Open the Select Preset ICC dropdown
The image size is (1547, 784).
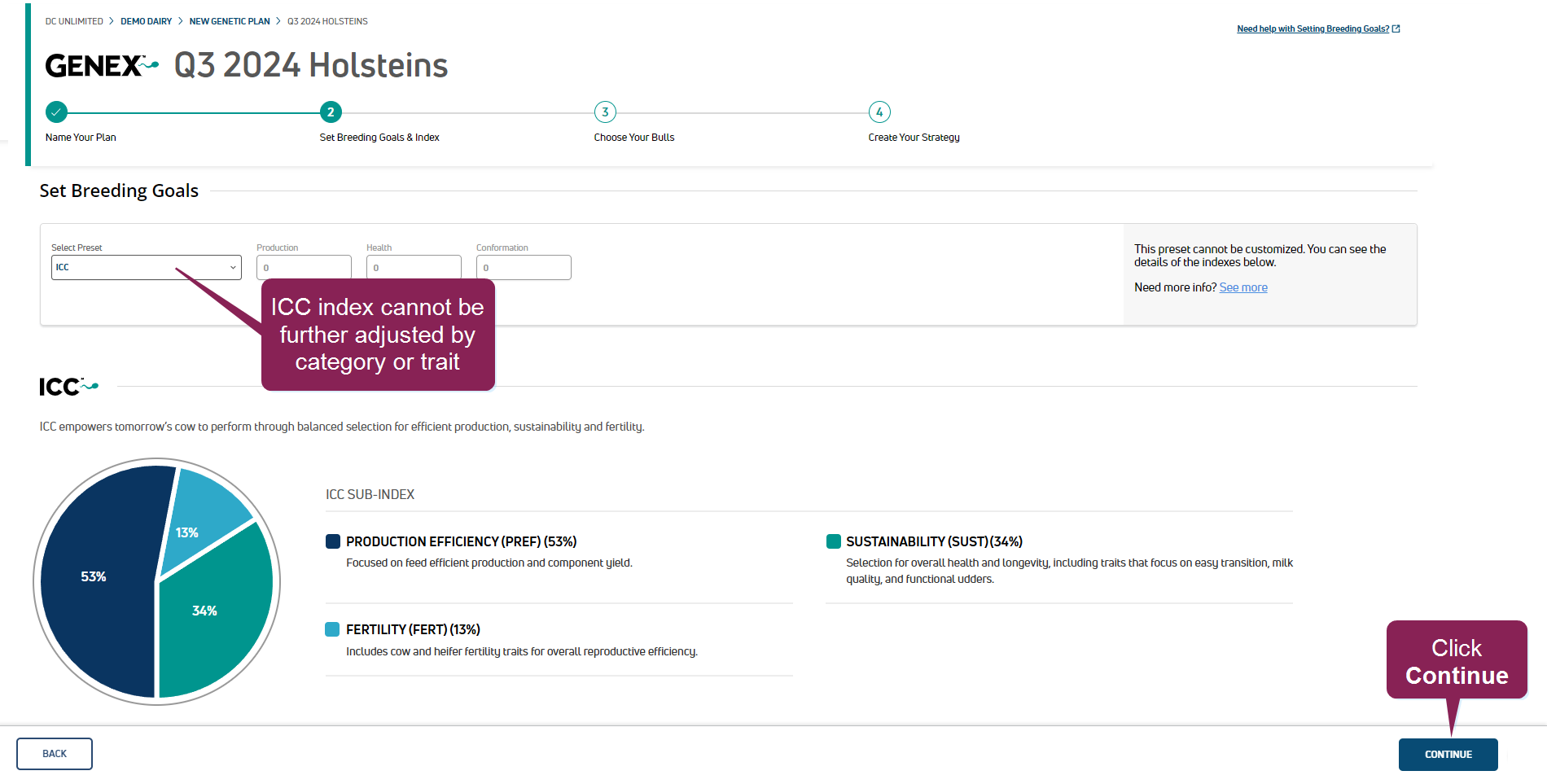pyautogui.click(x=147, y=267)
